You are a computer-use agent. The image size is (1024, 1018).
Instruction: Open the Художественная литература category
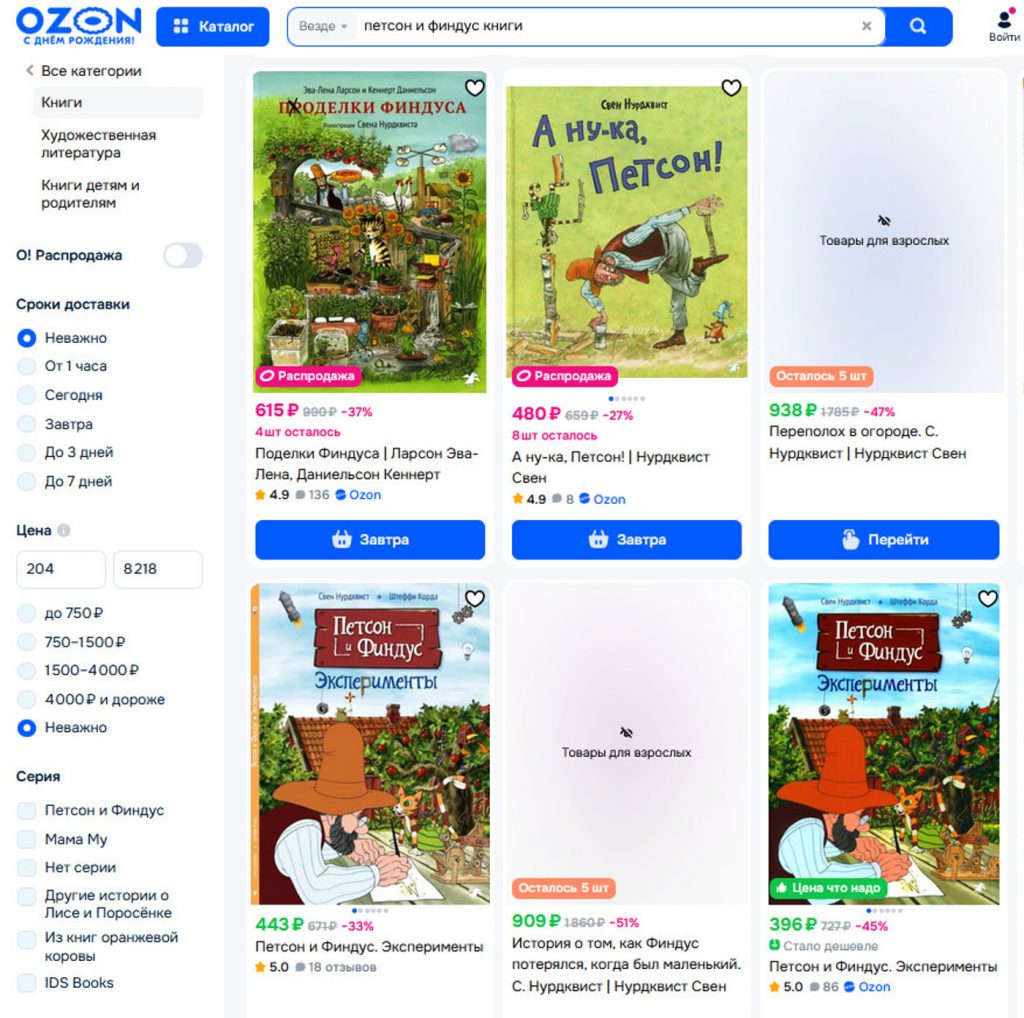point(99,144)
